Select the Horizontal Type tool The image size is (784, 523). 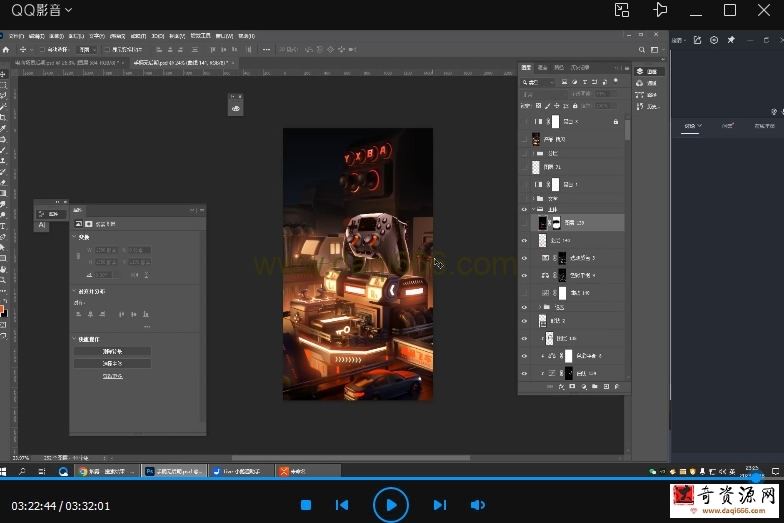(x=3, y=226)
